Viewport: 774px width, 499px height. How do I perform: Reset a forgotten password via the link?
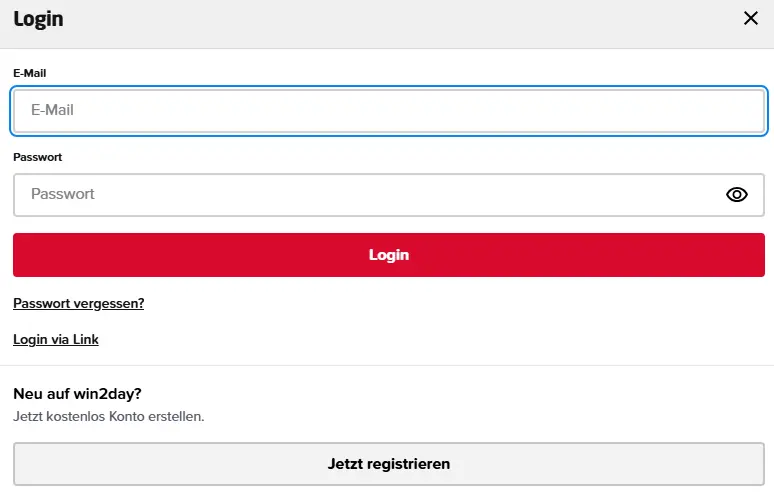click(78, 303)
